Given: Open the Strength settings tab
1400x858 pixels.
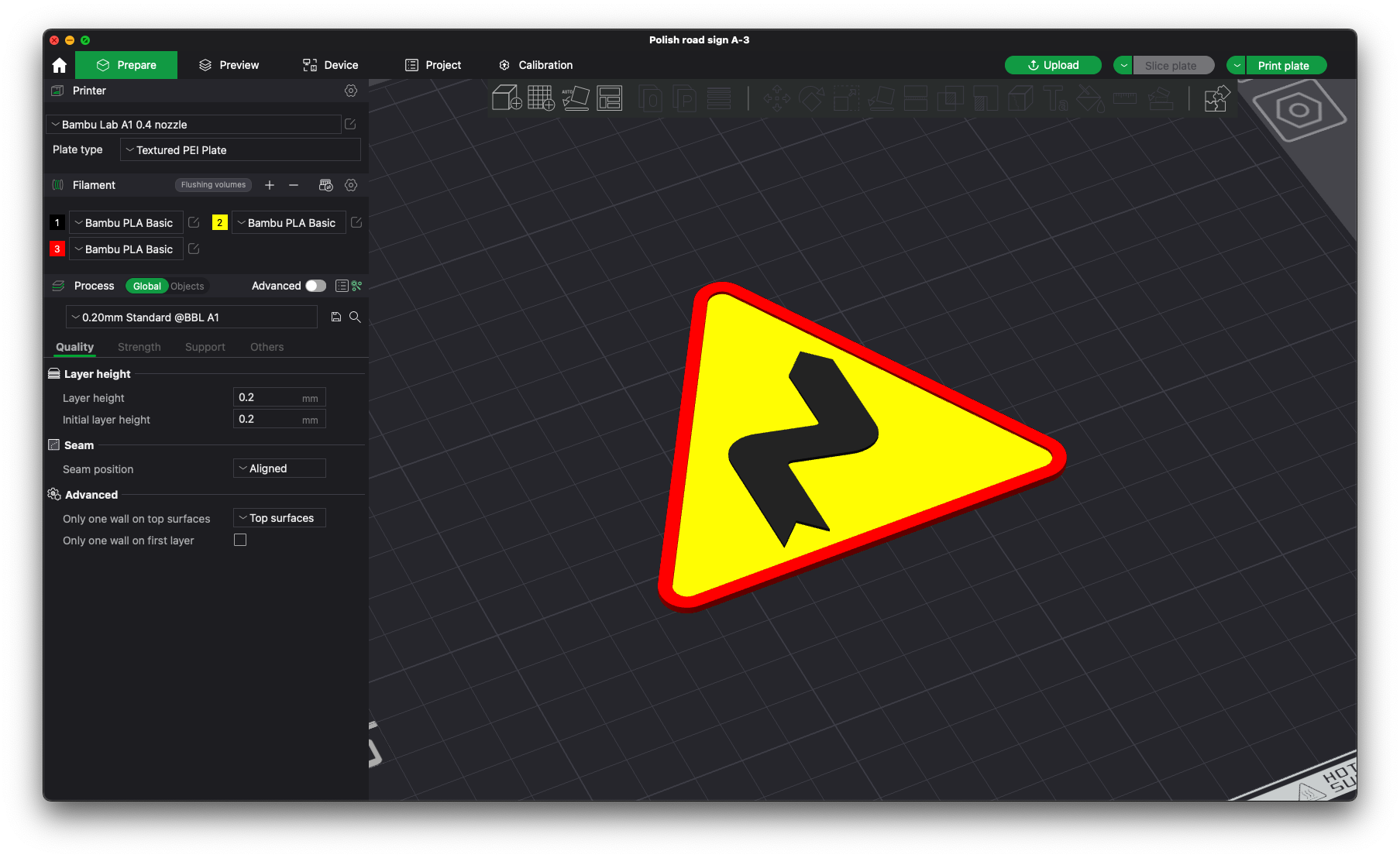Looking at the screenshot, I should tap(139, 347).
